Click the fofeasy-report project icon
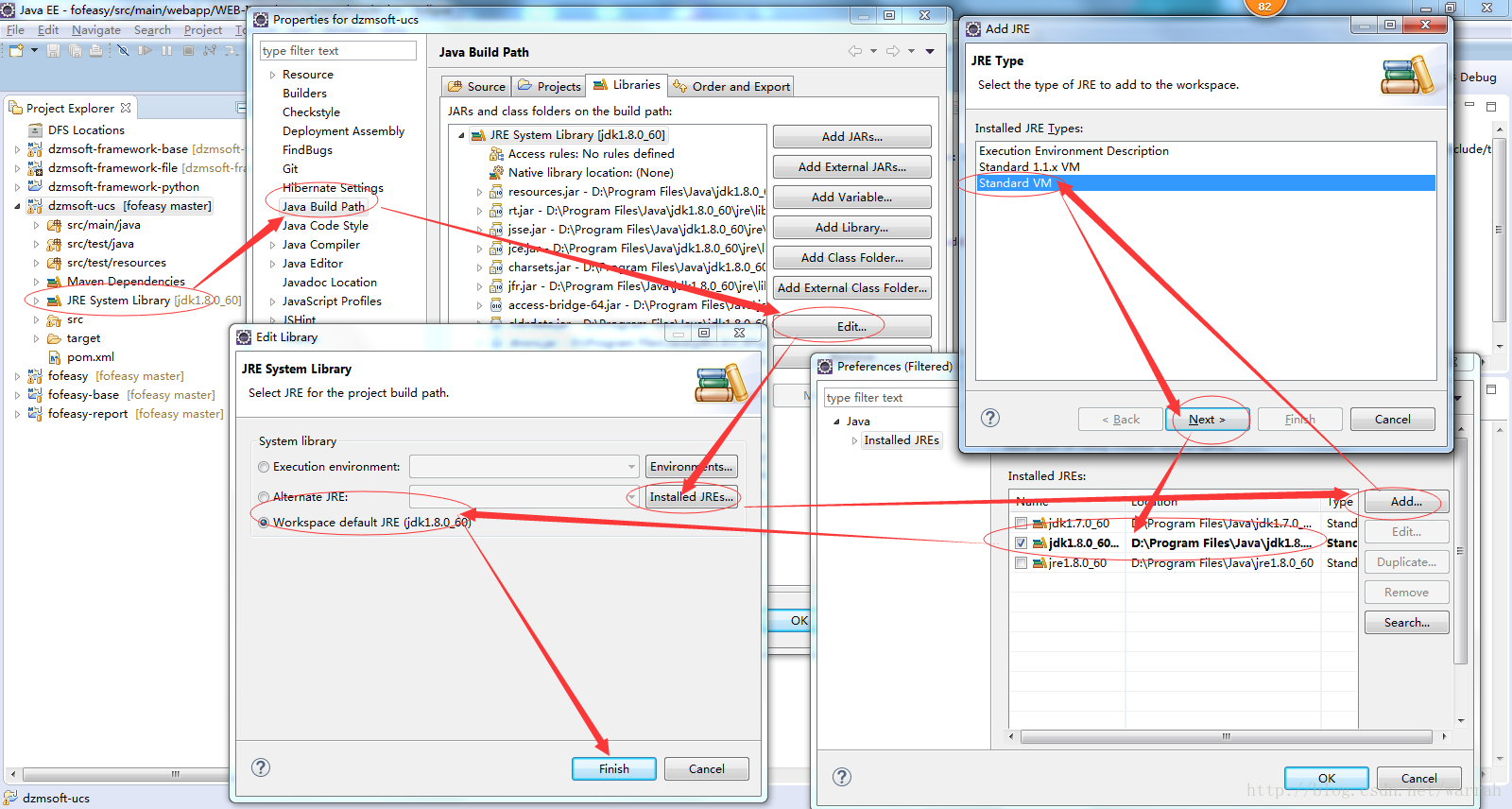 click(x=36, y=413)
